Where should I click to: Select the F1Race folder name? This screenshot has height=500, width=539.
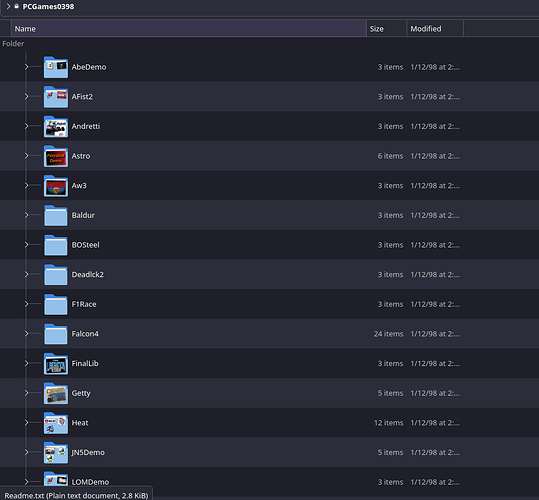pos(84,304)
